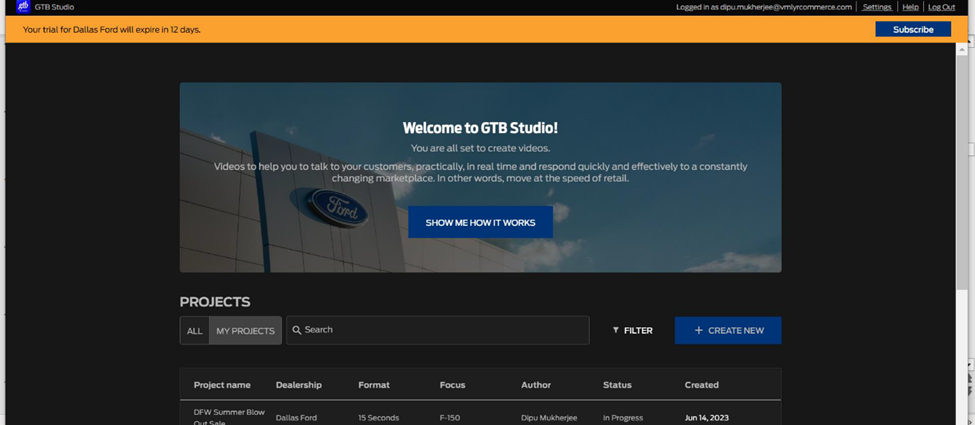Click the Dallas Ford dealership cell

296,418
